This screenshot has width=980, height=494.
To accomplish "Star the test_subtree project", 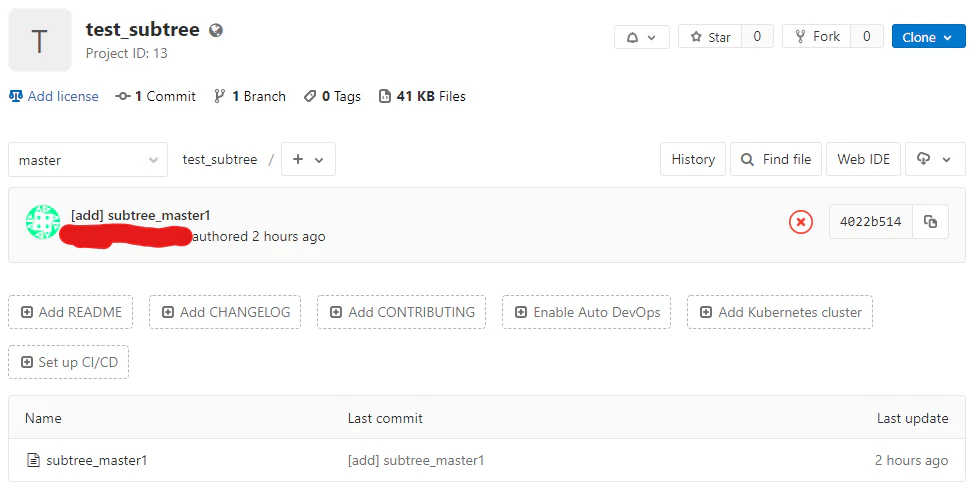I will click(710, 37).
